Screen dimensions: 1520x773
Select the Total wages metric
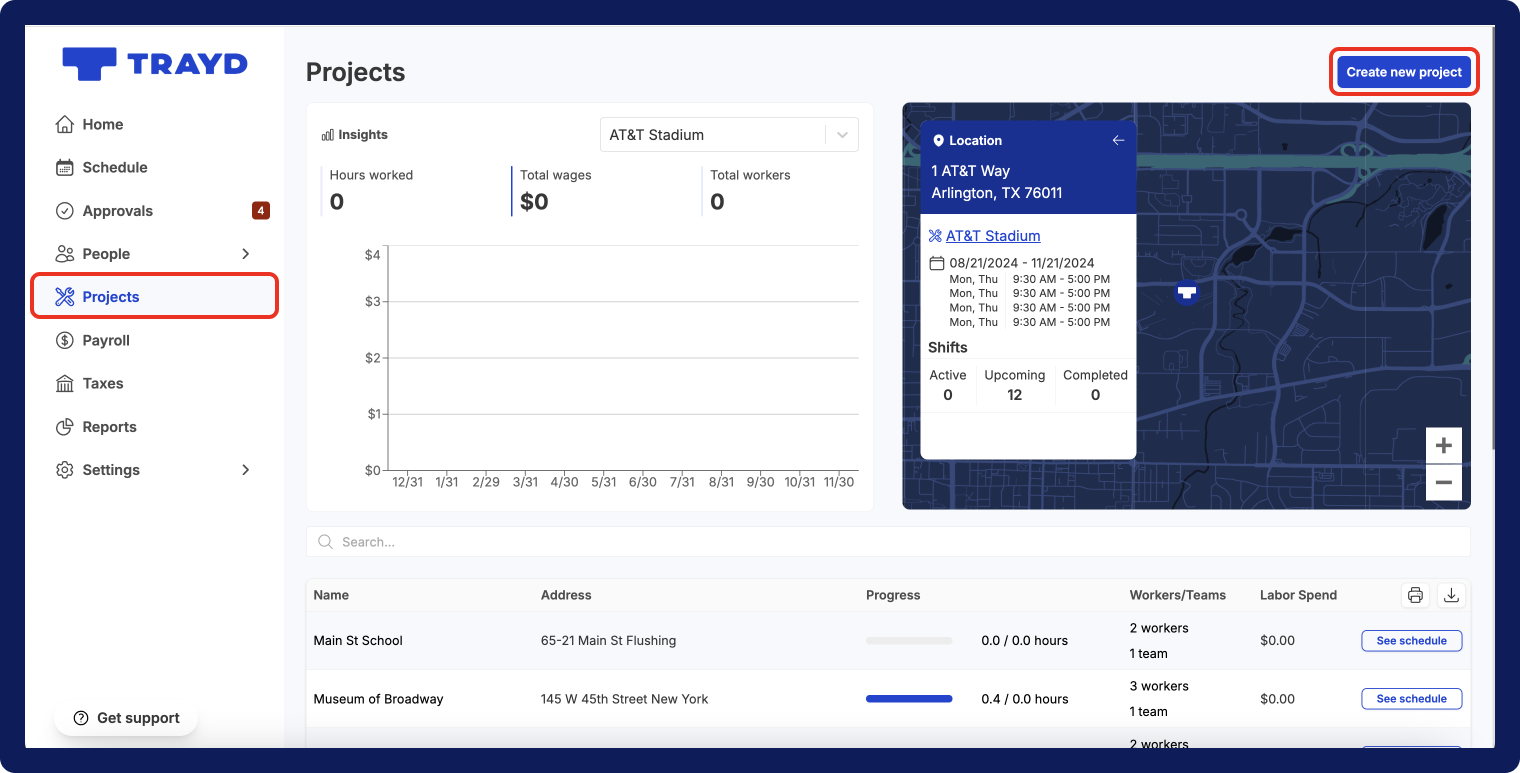556,190
